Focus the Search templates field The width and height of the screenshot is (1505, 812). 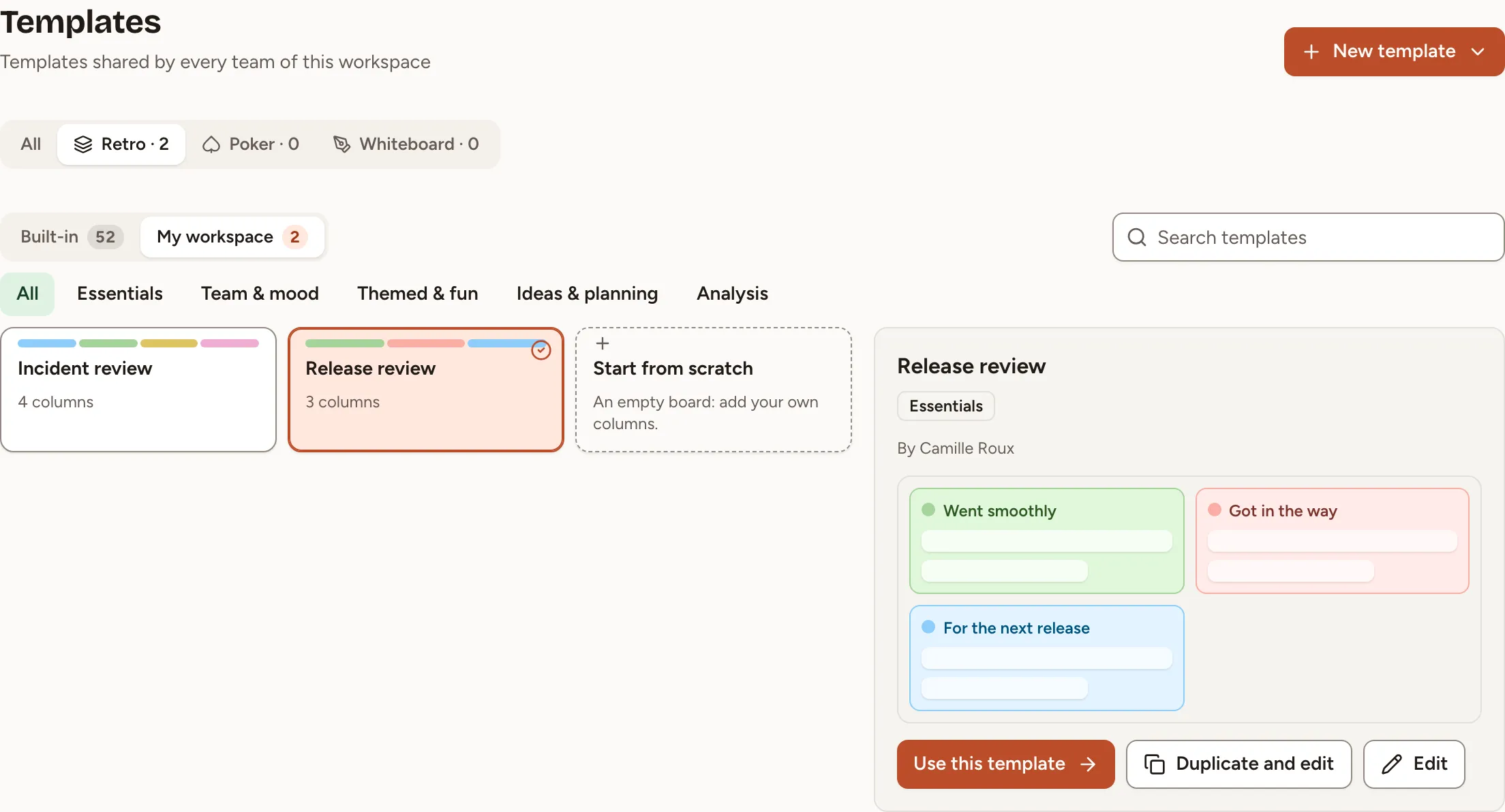(x=1308, y=237)
